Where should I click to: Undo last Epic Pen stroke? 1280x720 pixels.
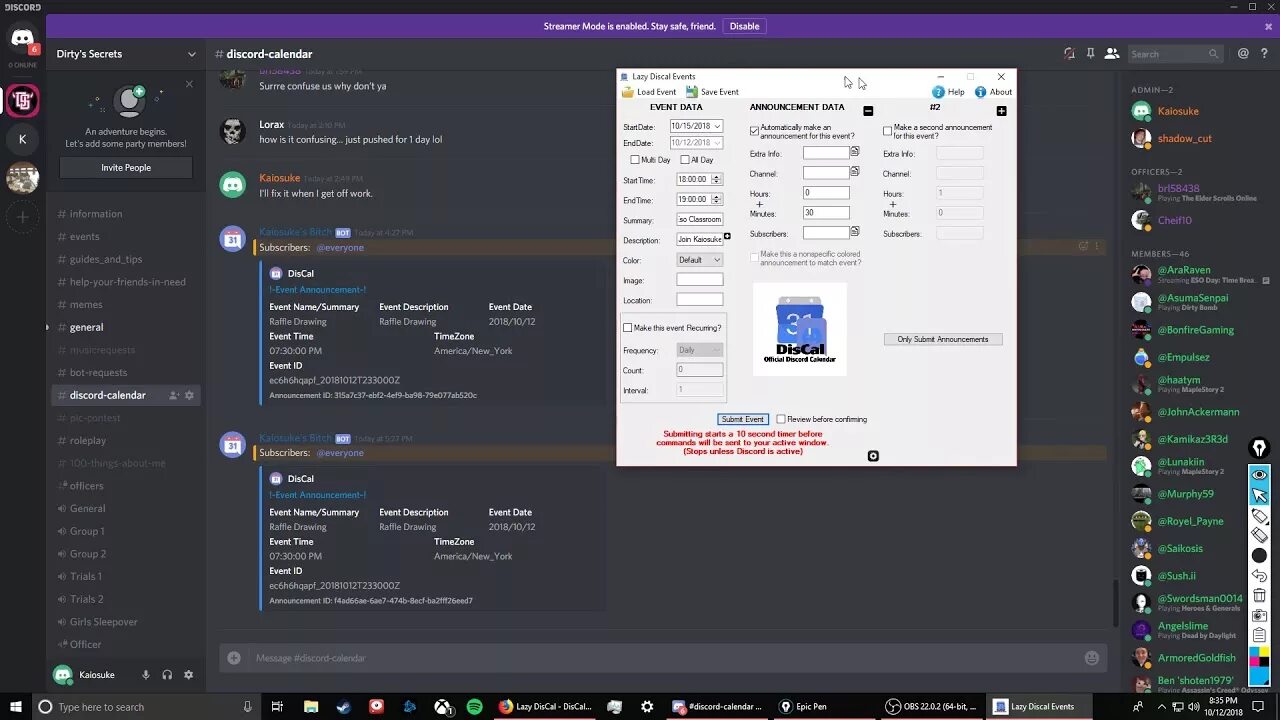click(x=1260, y=576)
